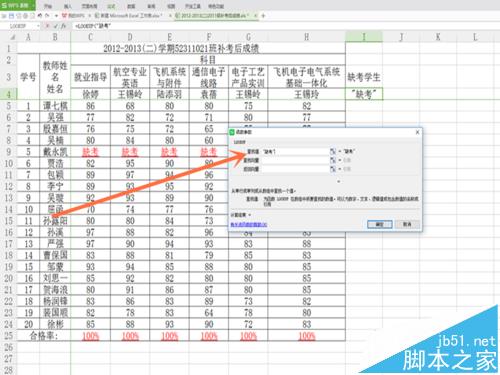500x375 pixels.
Task: Open the 插入 ribbon tab
Action: 68,6
